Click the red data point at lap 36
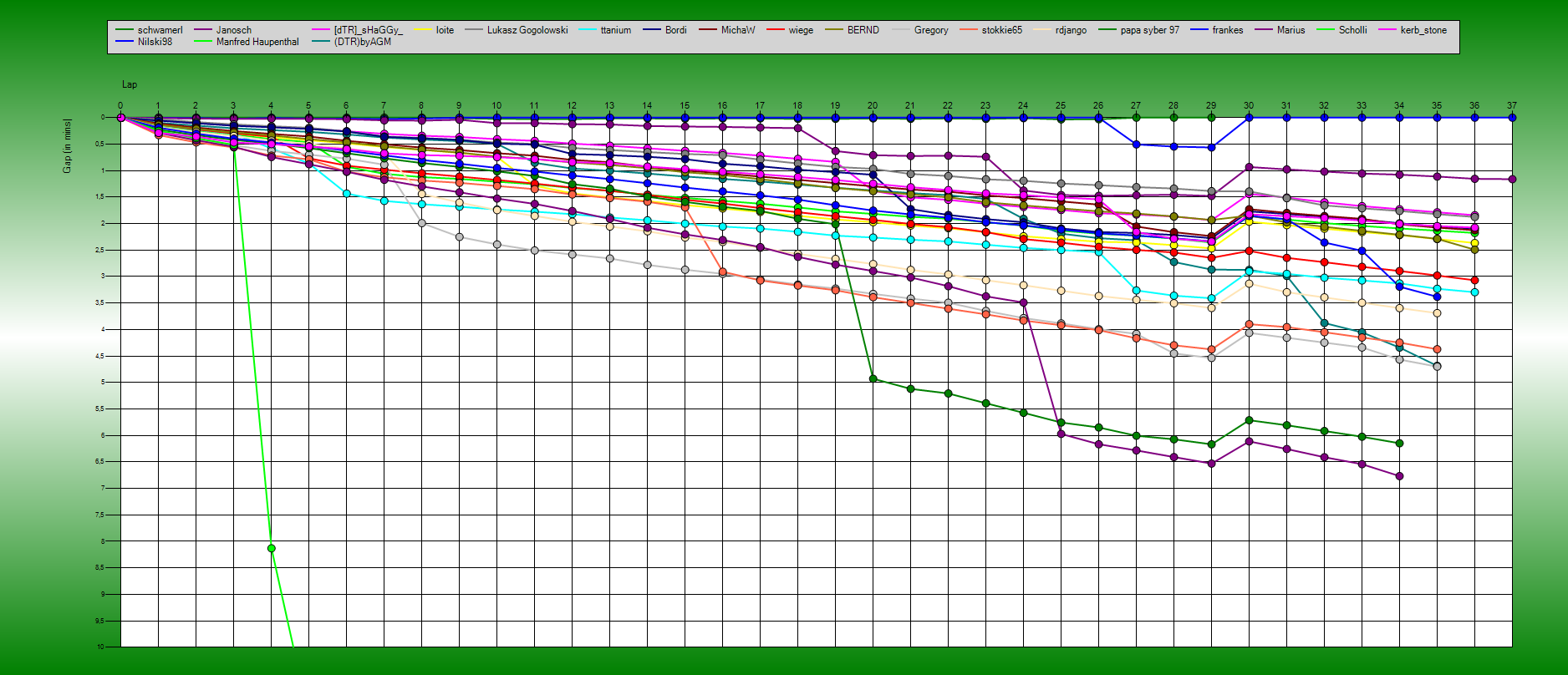The height and width of the screenshot is (675, 1568). click(1474, 280)
